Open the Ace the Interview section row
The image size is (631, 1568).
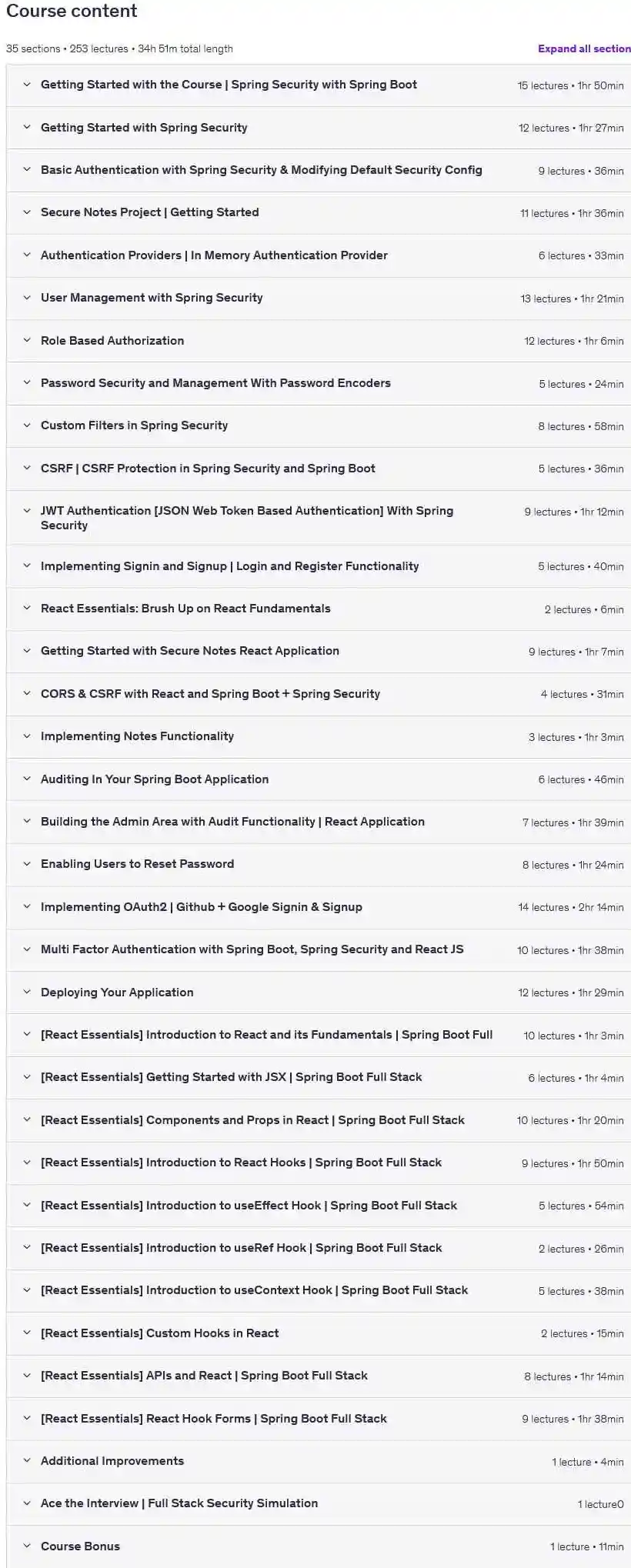coord(319,1503)
